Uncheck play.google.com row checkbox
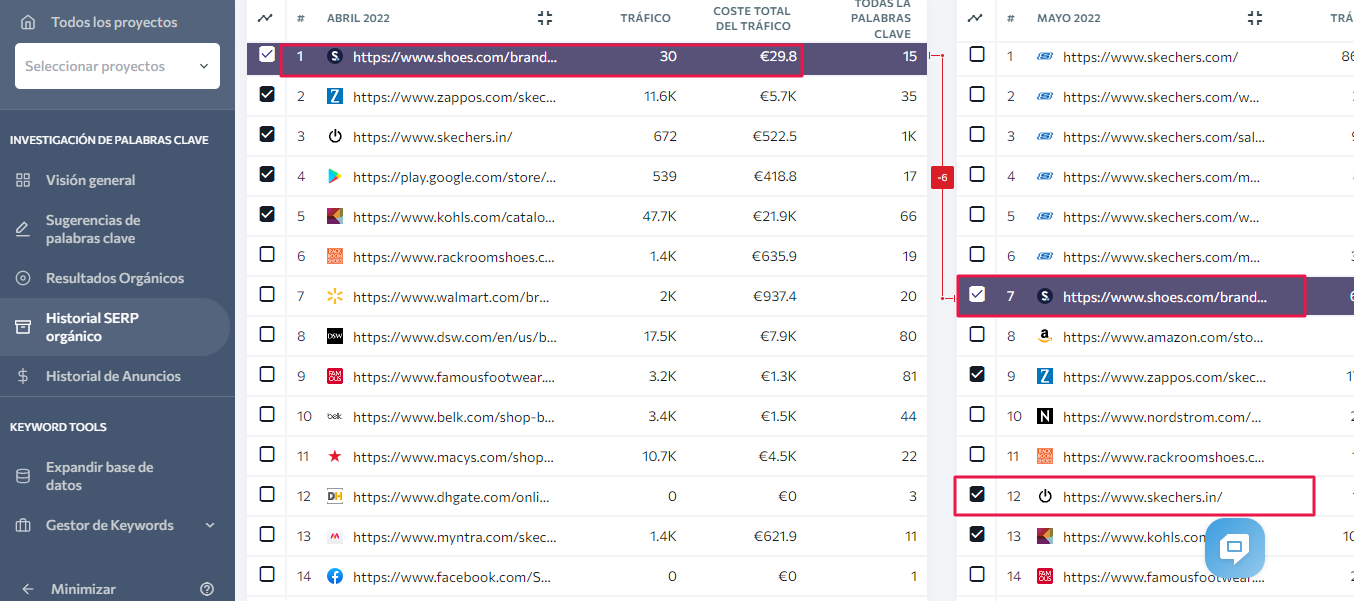Viewport: 1354px width, 601px height. coord(267,174)
